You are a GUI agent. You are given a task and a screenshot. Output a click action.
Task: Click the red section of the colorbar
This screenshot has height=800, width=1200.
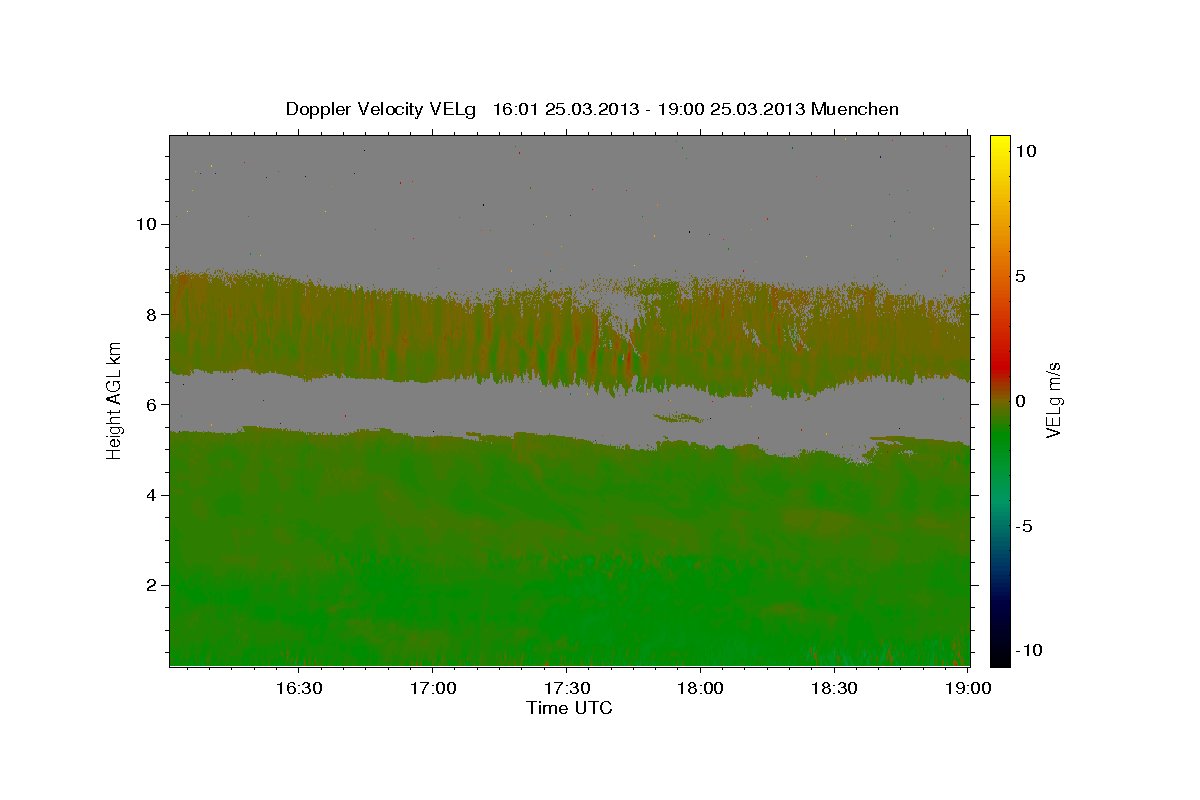999,365
